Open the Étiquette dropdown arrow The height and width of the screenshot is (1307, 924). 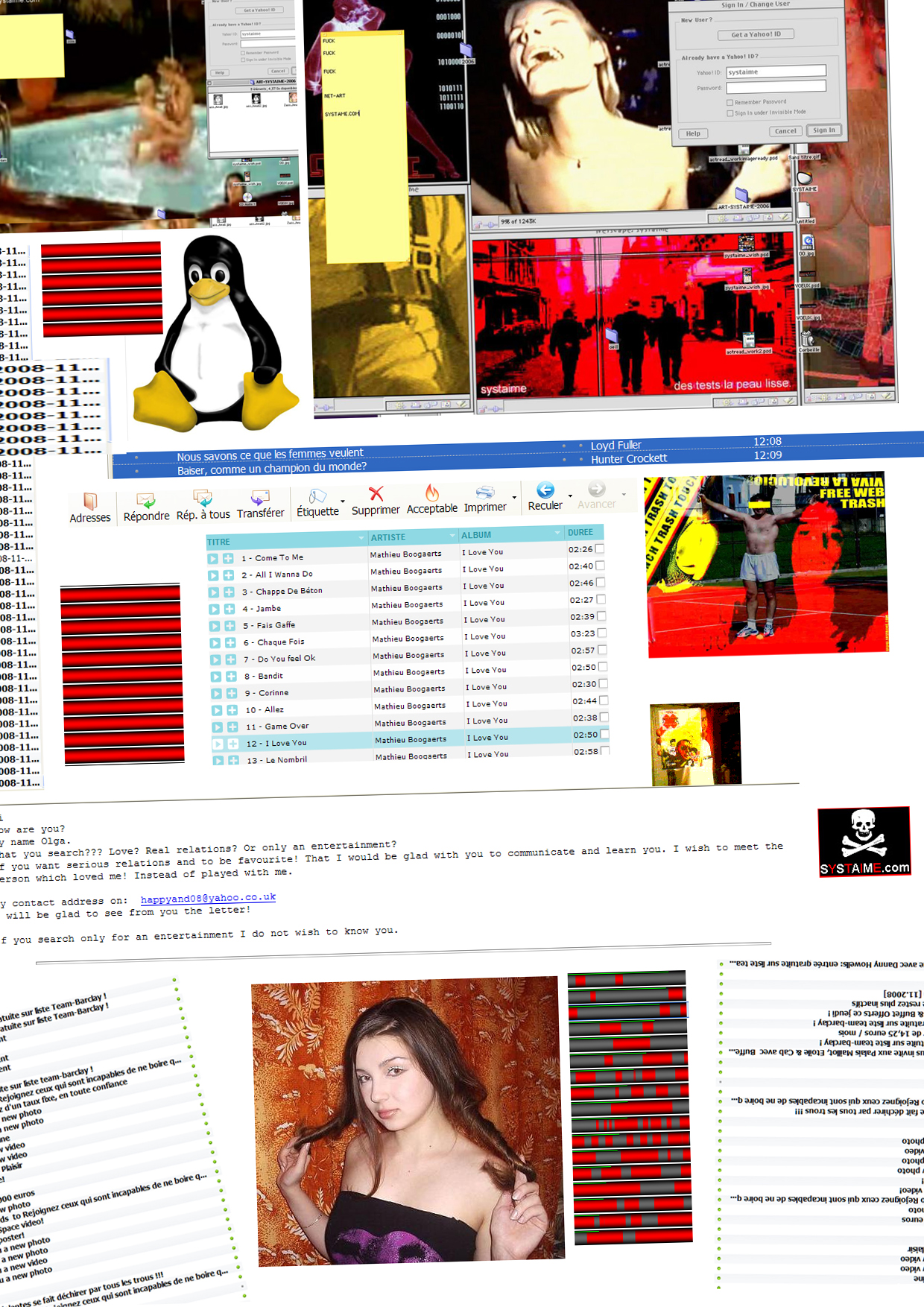pos(343,501)
